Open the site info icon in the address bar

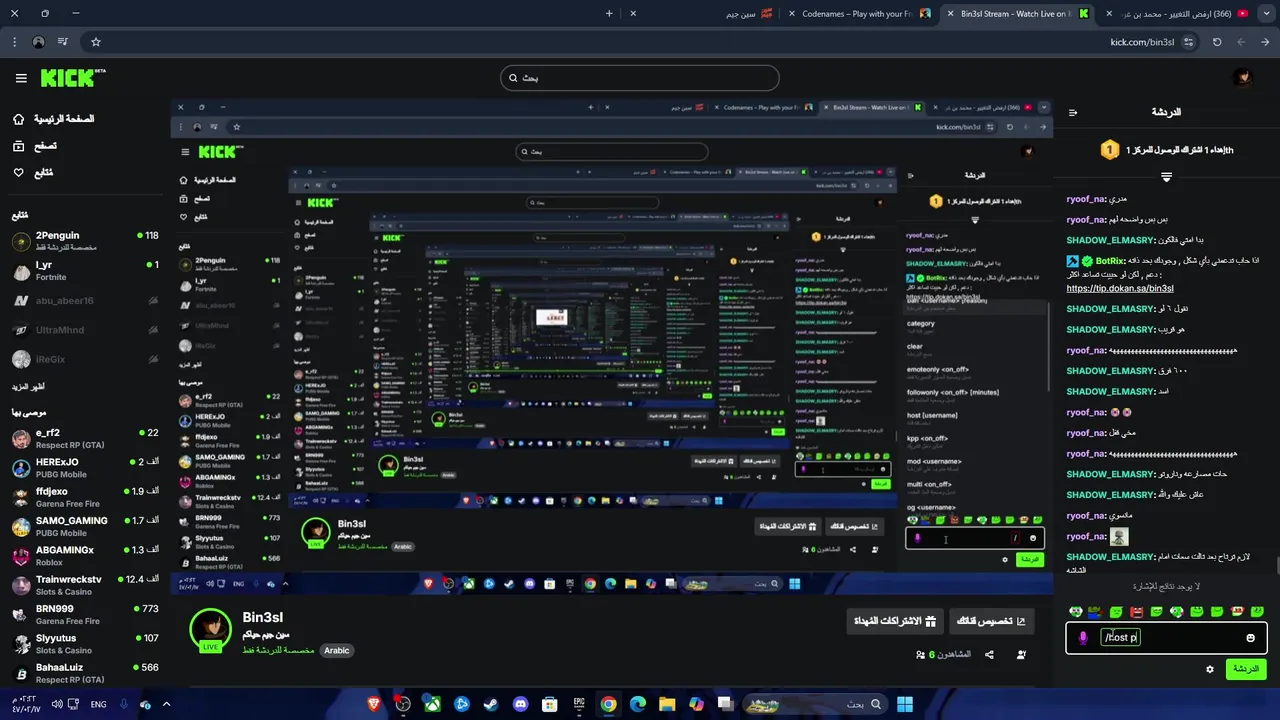[x=1188, y=42]
